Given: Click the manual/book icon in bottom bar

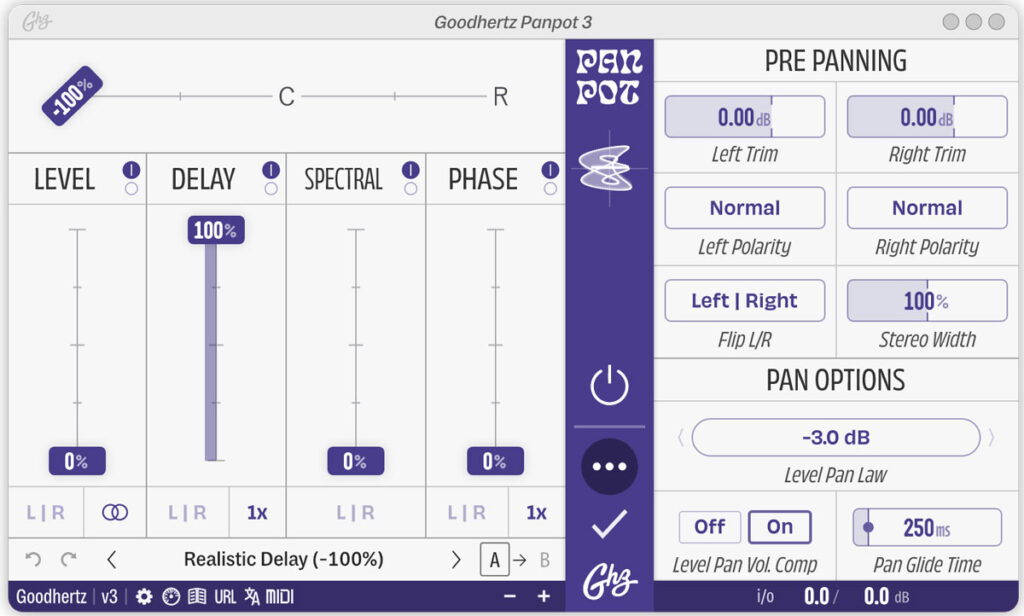Looking at the screenshot, I should coord(196,597).
